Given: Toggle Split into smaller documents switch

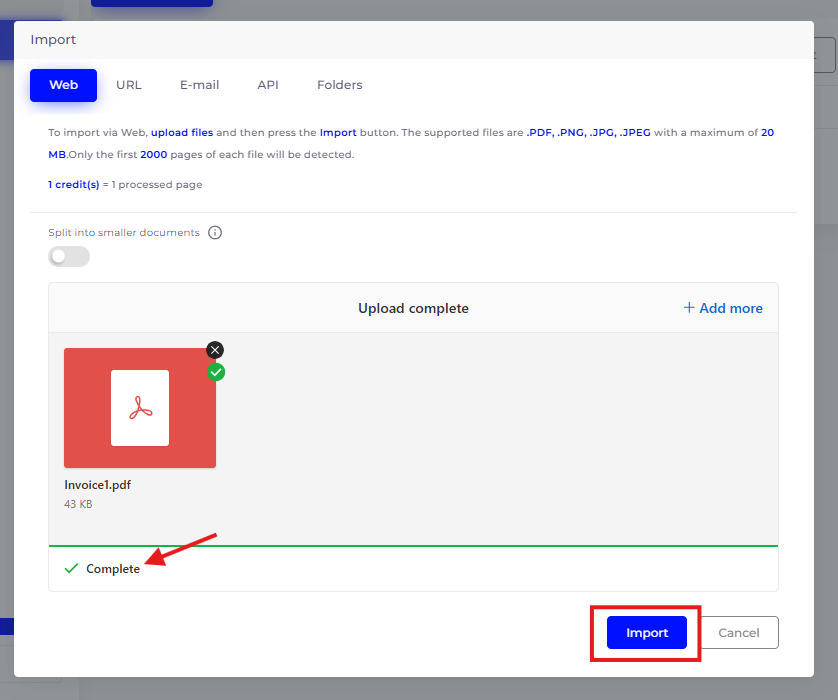Looking at the screenshot, I should point(69,256).
